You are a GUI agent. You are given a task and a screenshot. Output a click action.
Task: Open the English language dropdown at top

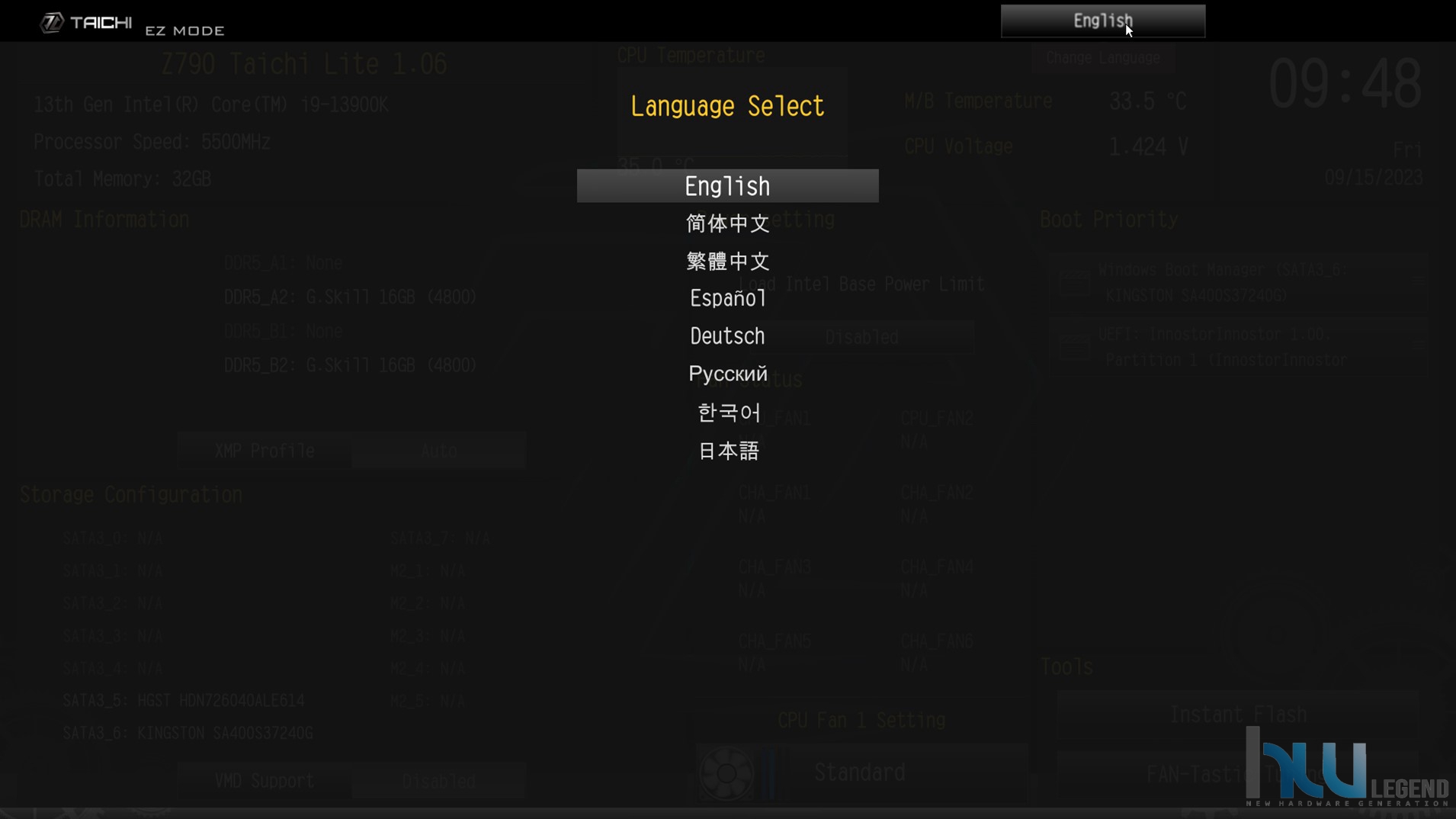[1102, 21]
